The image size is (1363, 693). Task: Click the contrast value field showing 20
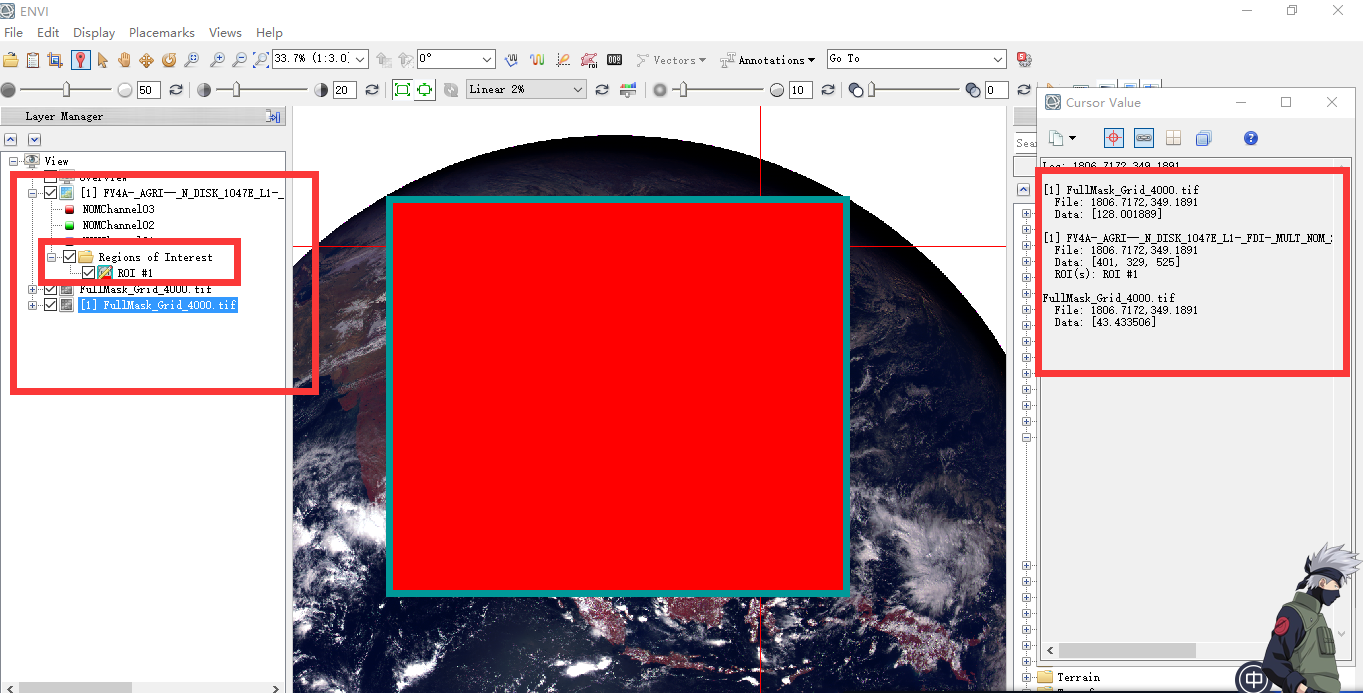tap(344, 90)
